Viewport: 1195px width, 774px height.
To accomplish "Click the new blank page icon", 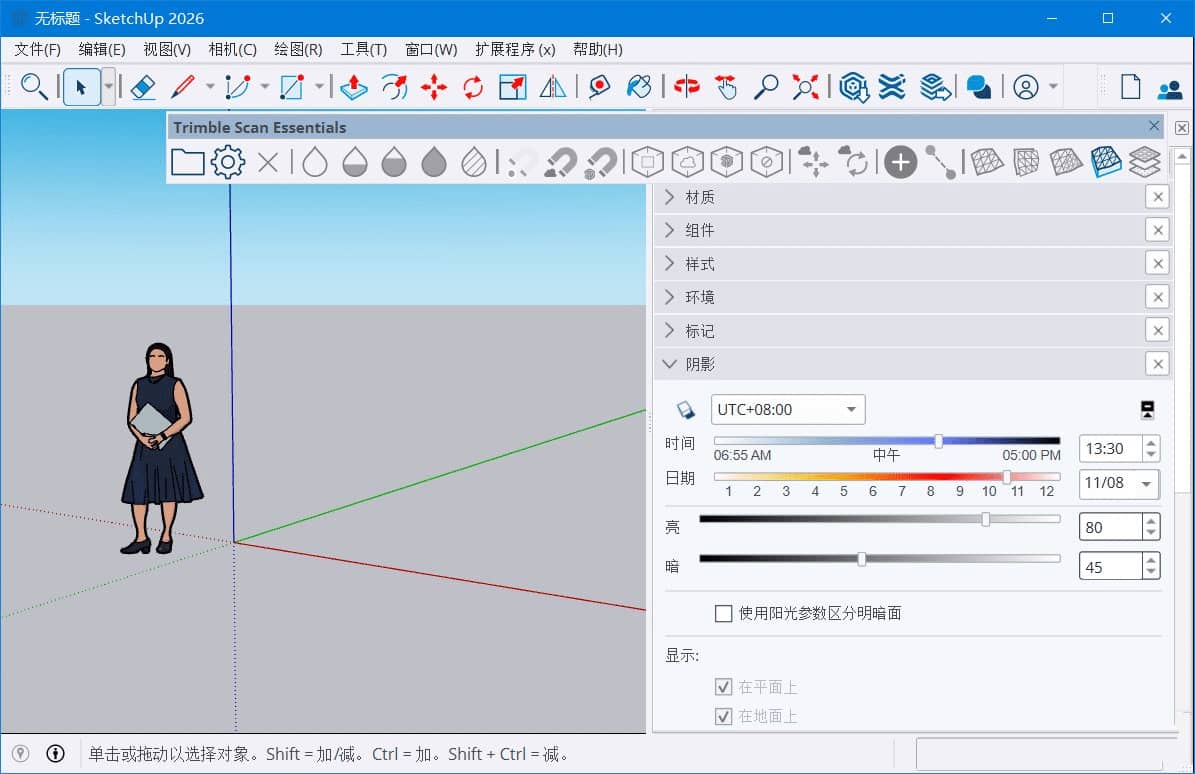I will [1131, 87].
